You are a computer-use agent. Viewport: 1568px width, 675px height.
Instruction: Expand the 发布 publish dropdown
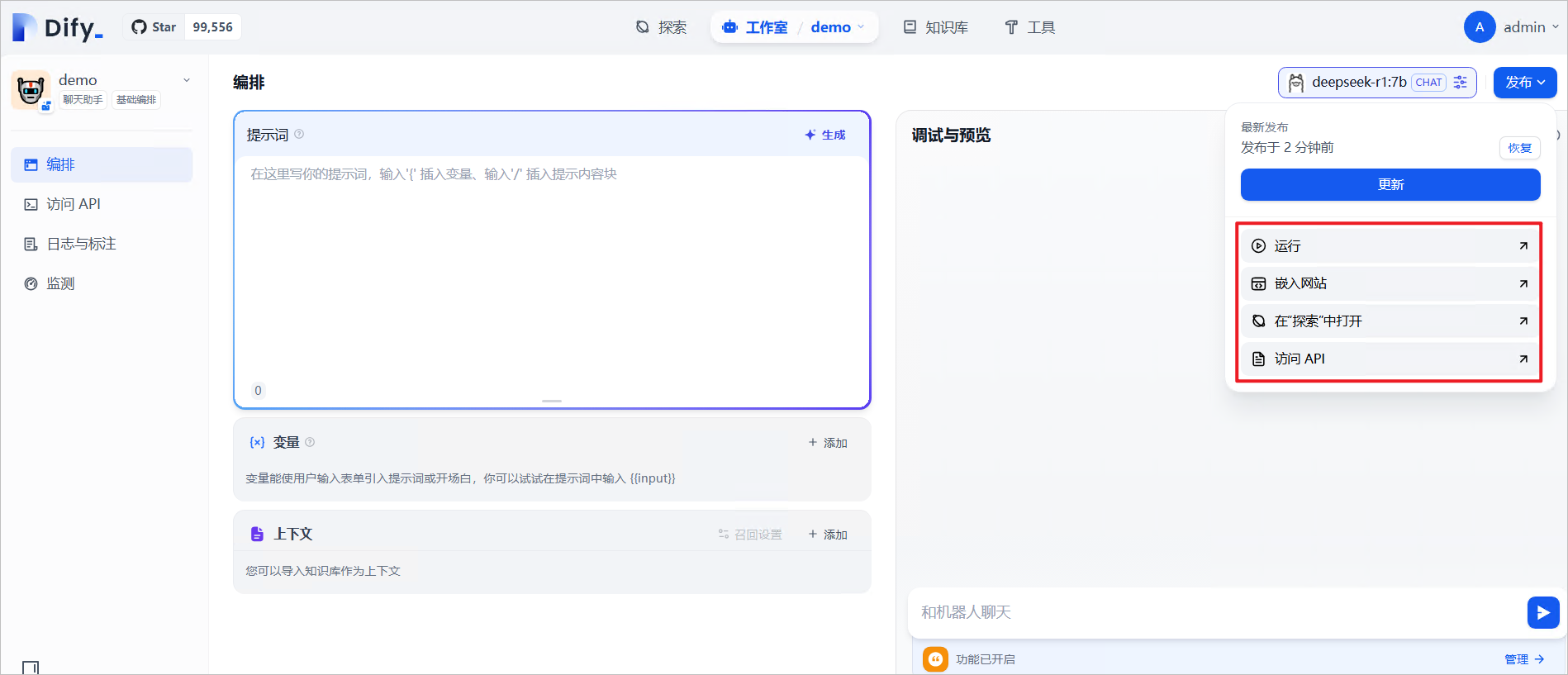(1524, 82)
